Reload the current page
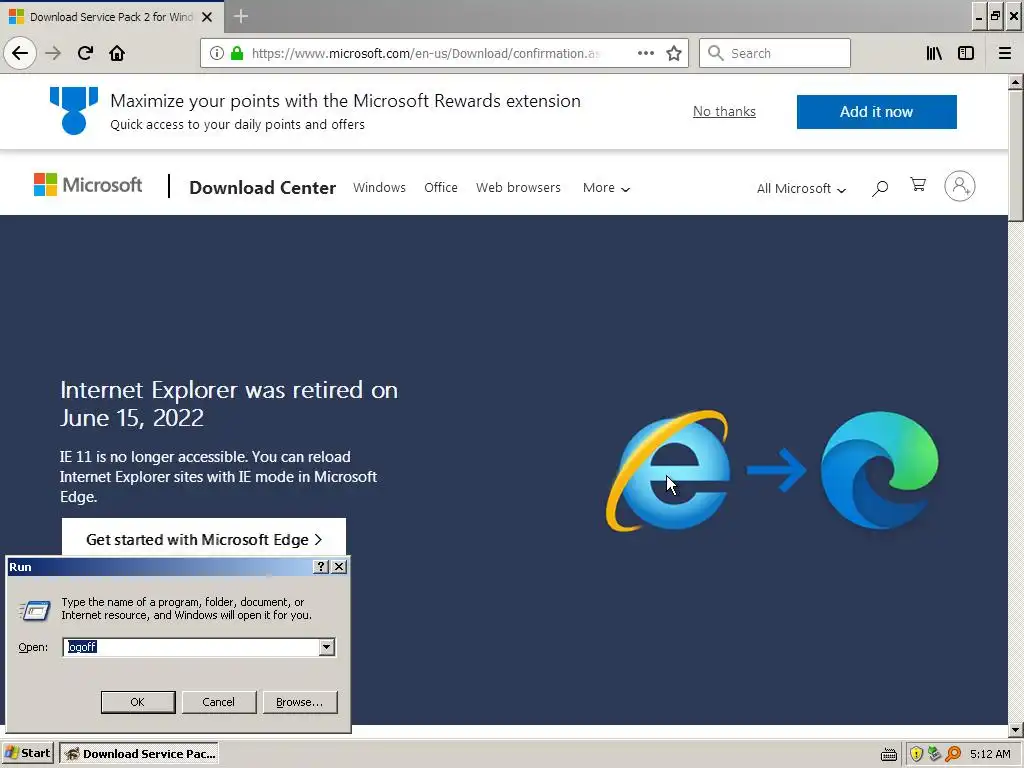The image size is (1024, 768). point(85,53)
